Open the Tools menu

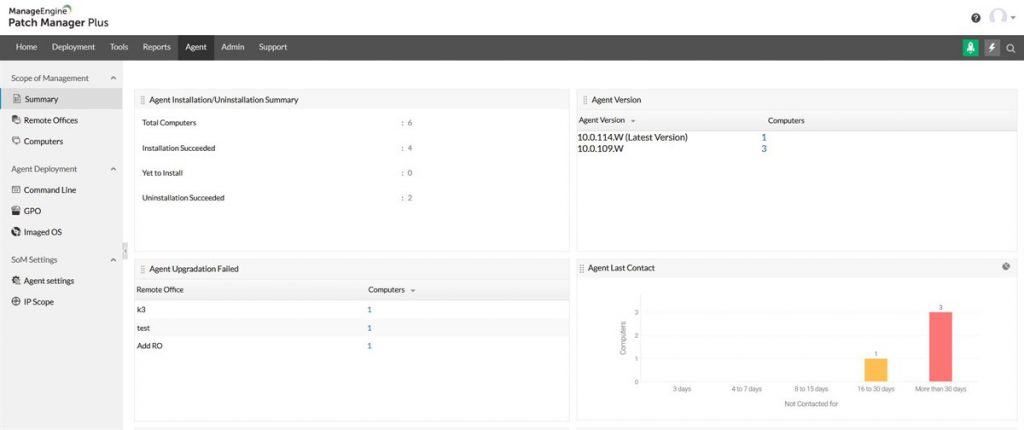click(119, 47)
